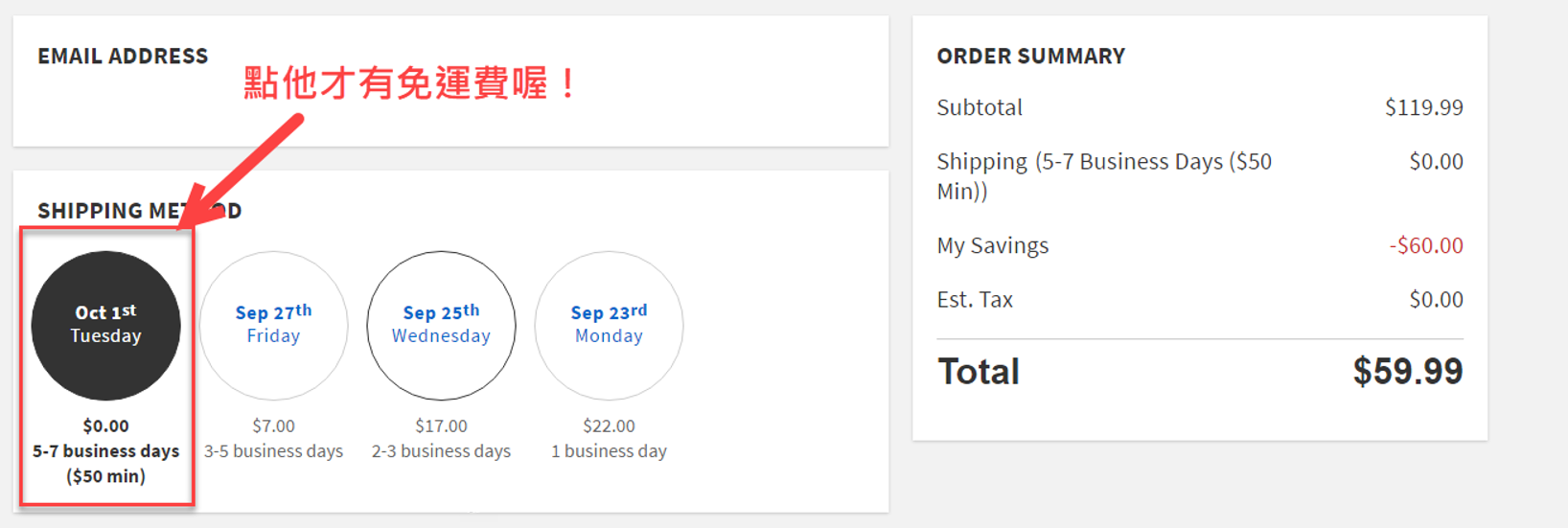The height and width of the screenshot is (528, 1568).
Task: Select the Sep 23rd Monday delivery circle
Action: pos(609,325)
